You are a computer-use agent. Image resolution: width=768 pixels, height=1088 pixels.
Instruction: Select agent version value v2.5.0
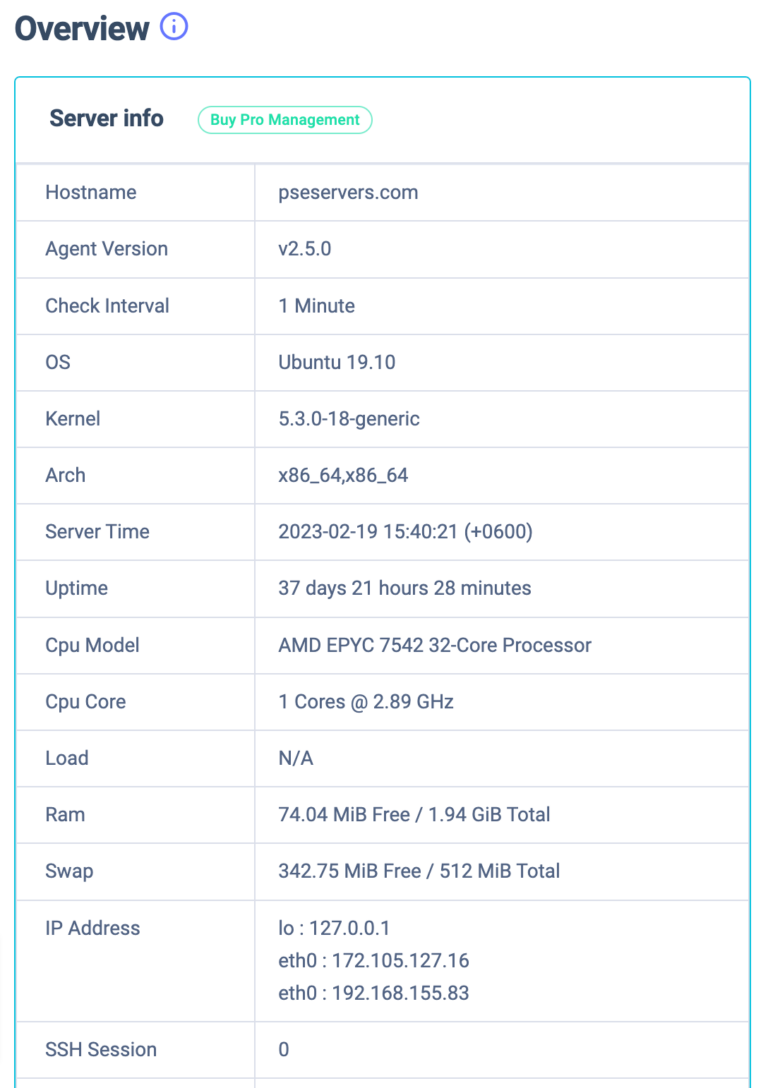tap(305, 248)
